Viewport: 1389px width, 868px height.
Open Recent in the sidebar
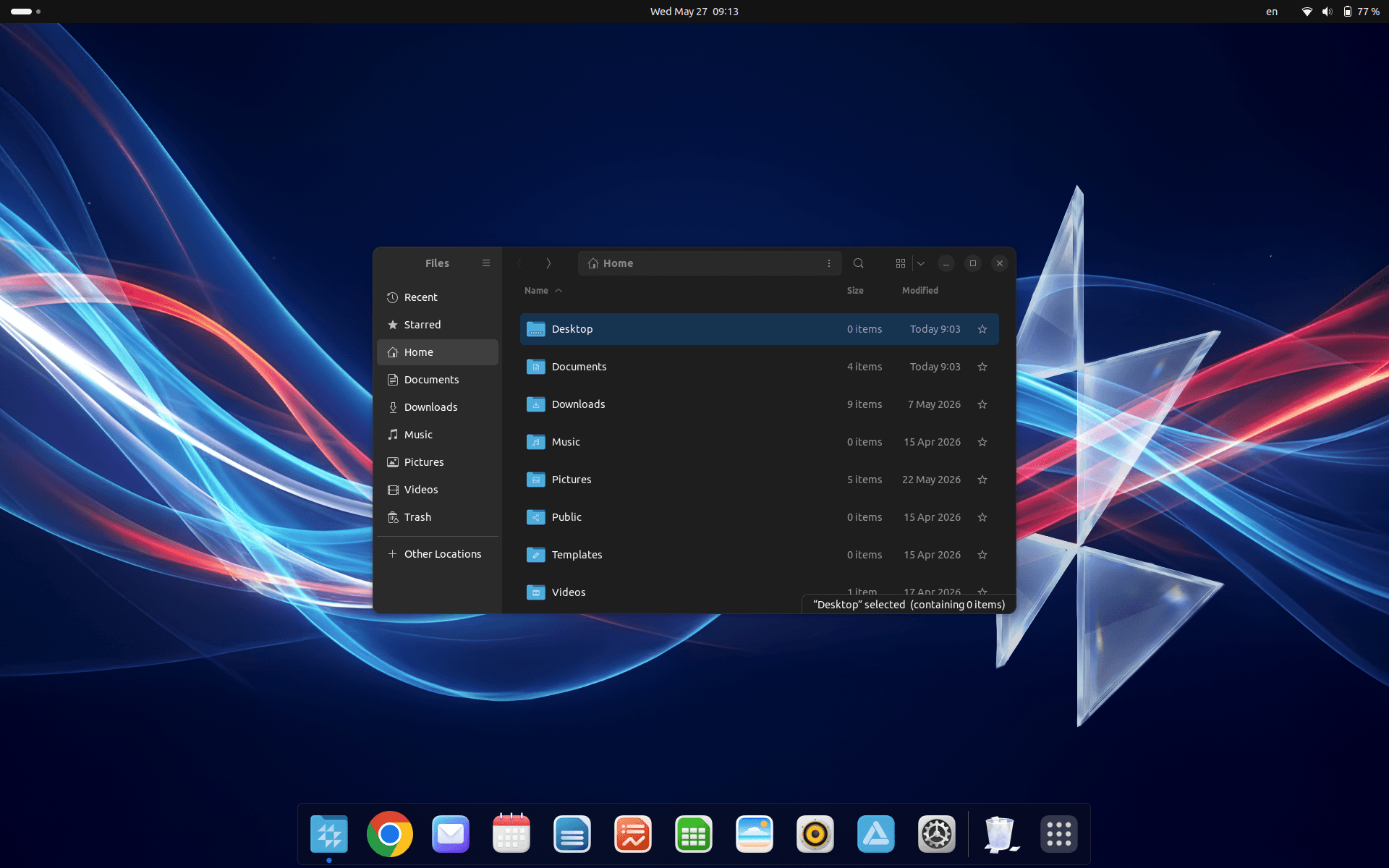[438, 297]
